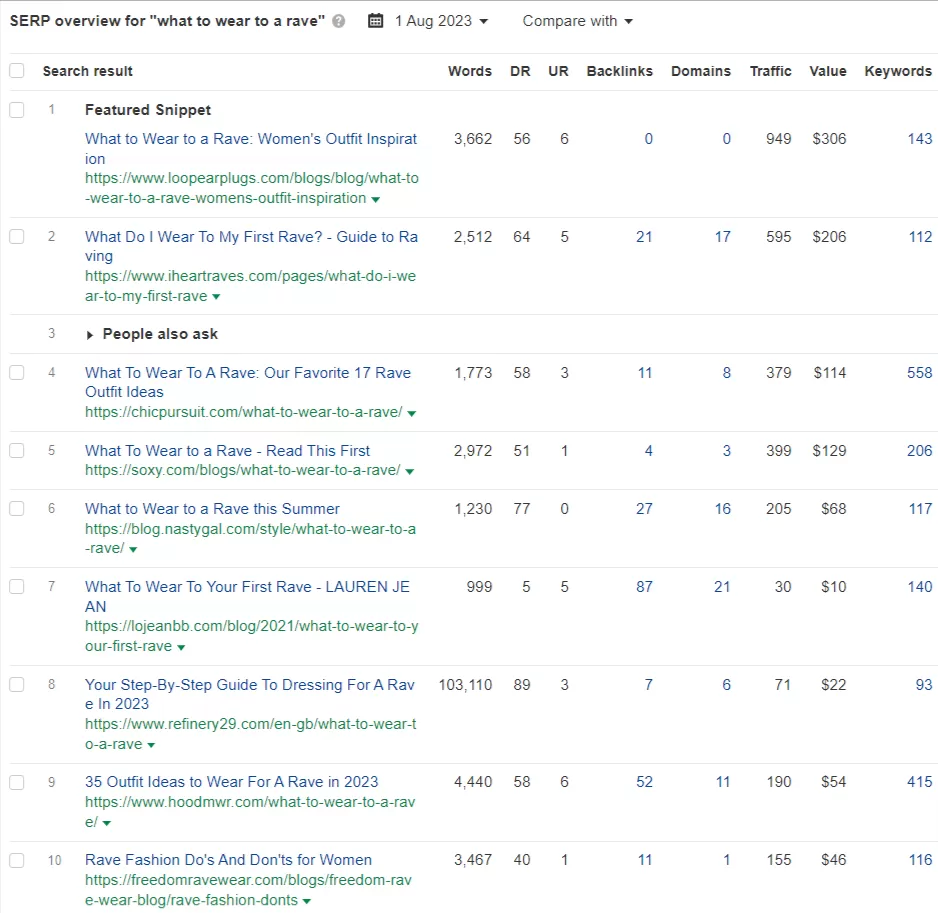Viewport: 938px width, 913px height.
Task: Click the Domains column header
Action: 701,71
